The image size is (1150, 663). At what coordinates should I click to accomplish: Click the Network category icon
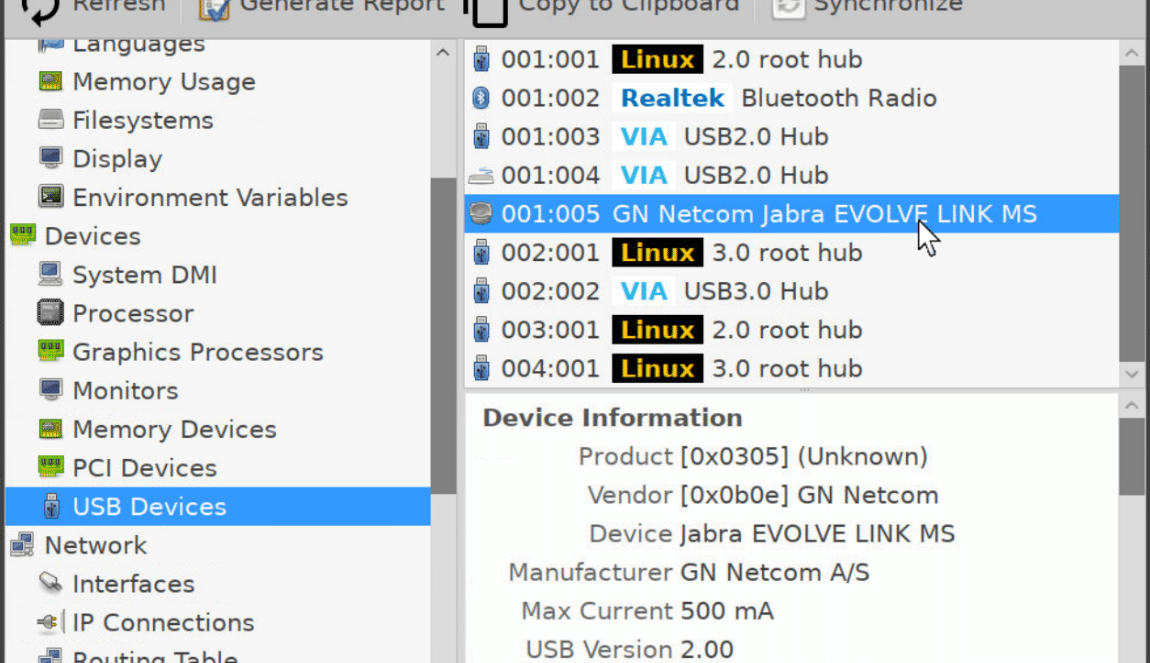(23, 544)
